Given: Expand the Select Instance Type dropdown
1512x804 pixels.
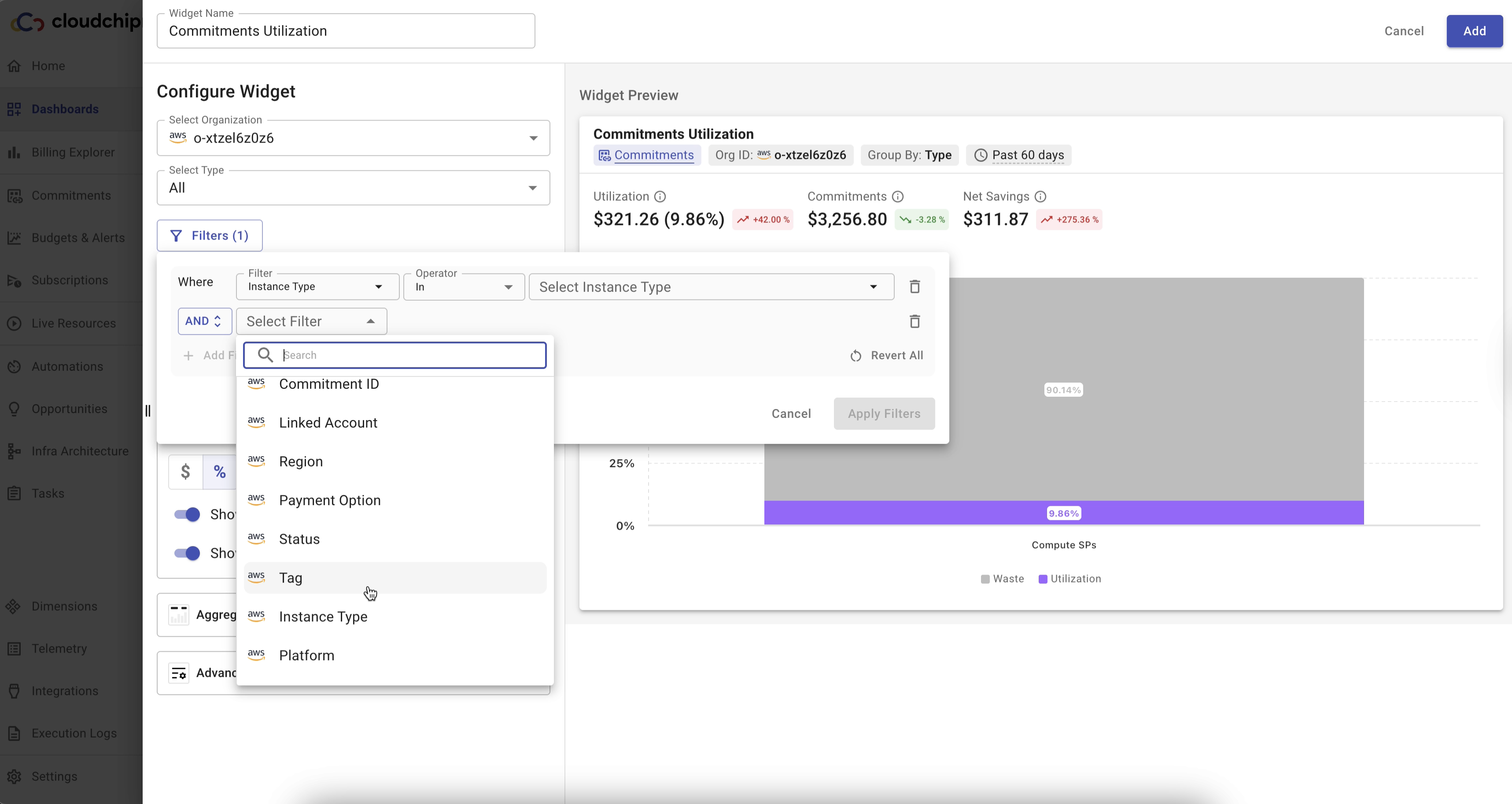Looking at the screenshot, I should (x=710, y=287).
